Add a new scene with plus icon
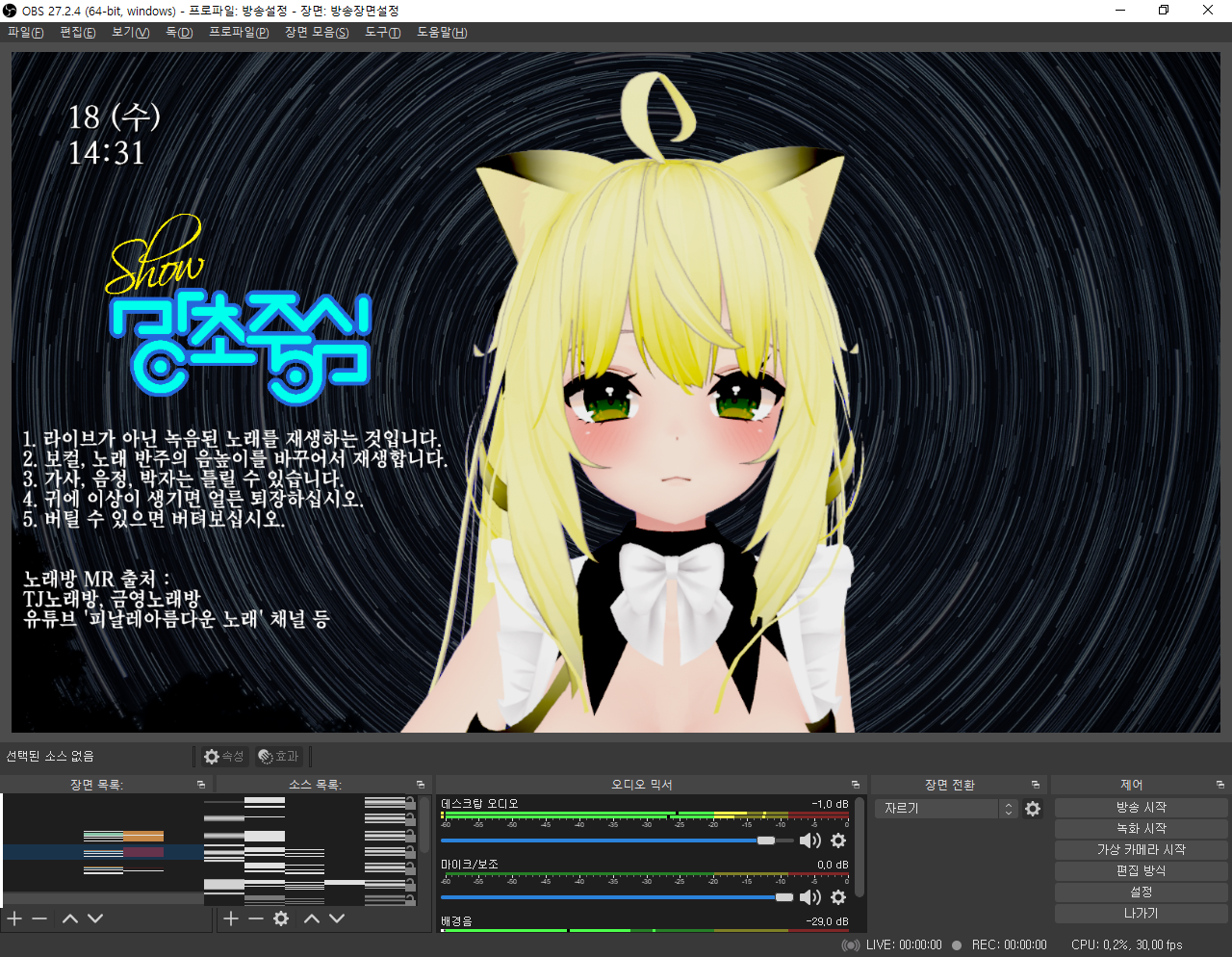Viewport: 1232px width, 957px height. 14,918
